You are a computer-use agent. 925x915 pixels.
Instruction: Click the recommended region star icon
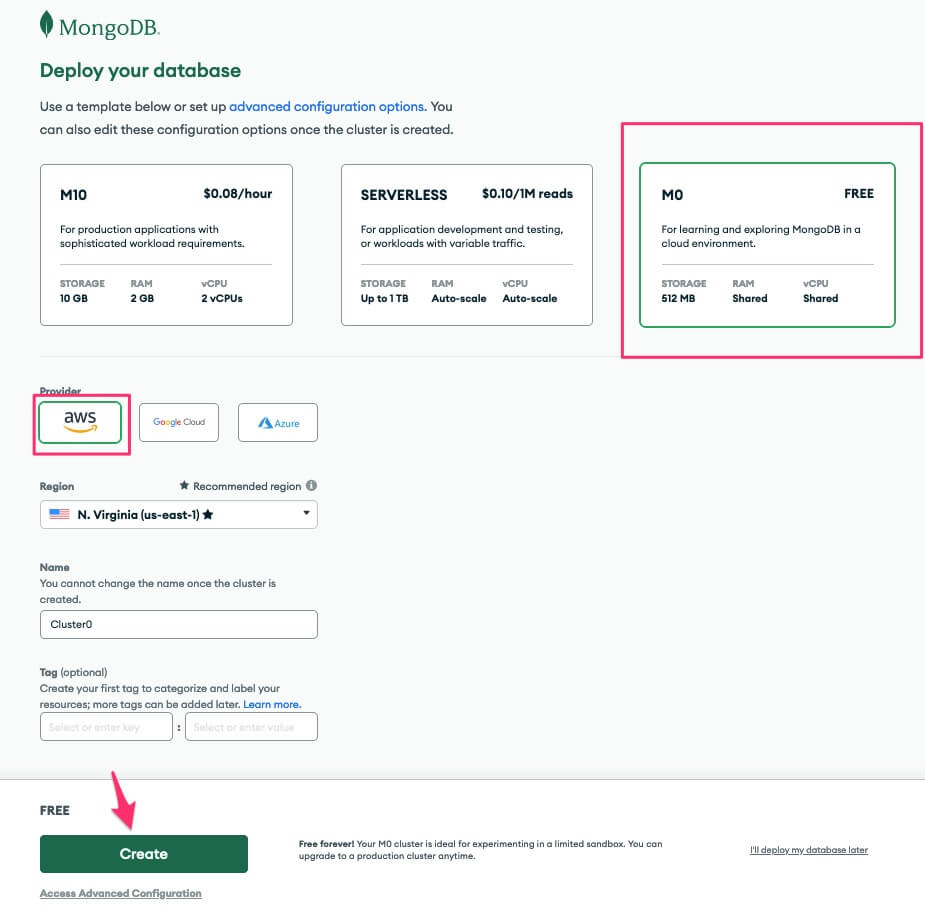click(x=184, y=486)
